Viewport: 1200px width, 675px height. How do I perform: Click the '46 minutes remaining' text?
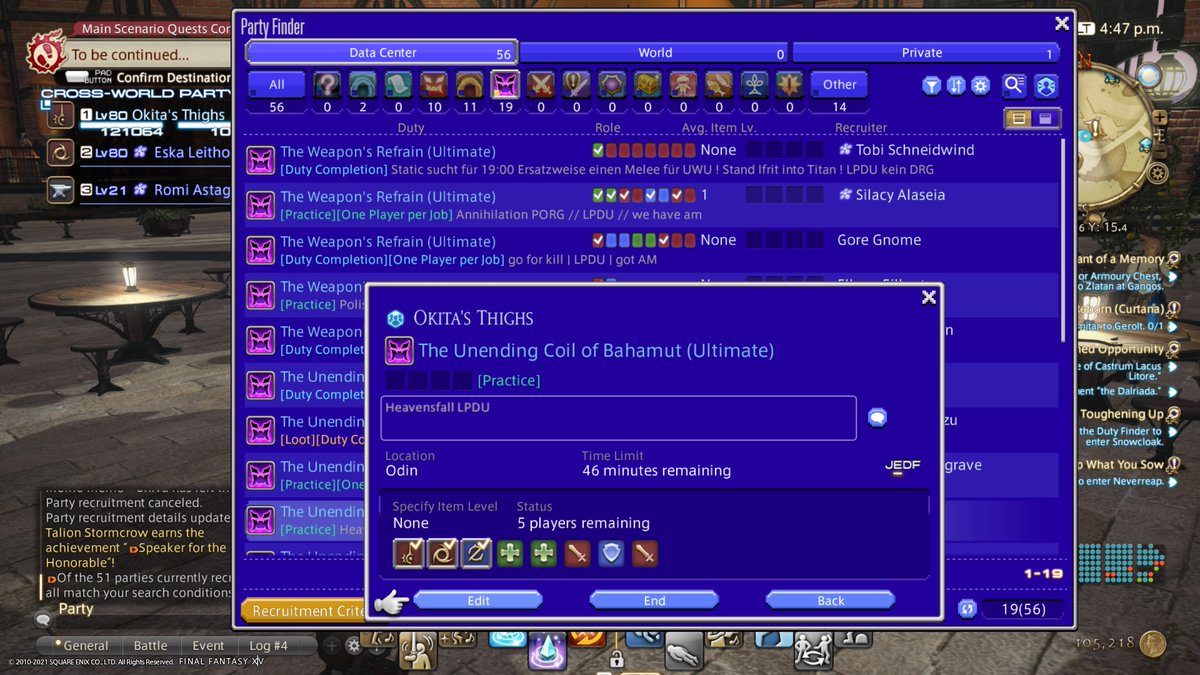click(x=656, y=470)
